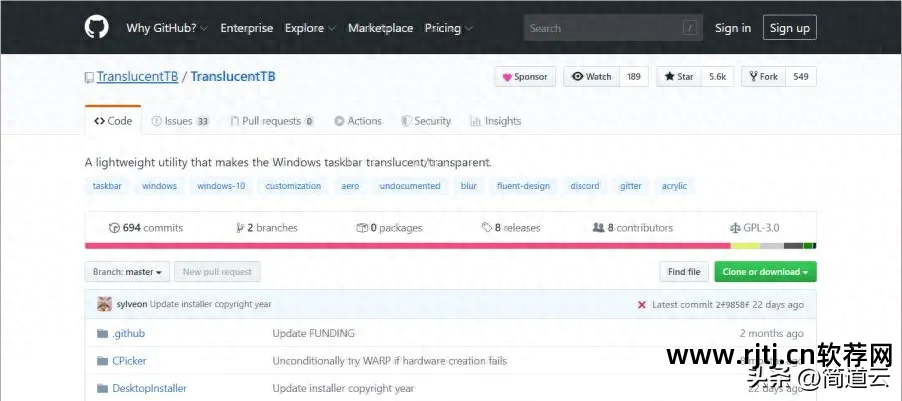Switch to the Issues tab
Image resolution: width=902 pixels, height=401 pixels.
click(180, 121)
